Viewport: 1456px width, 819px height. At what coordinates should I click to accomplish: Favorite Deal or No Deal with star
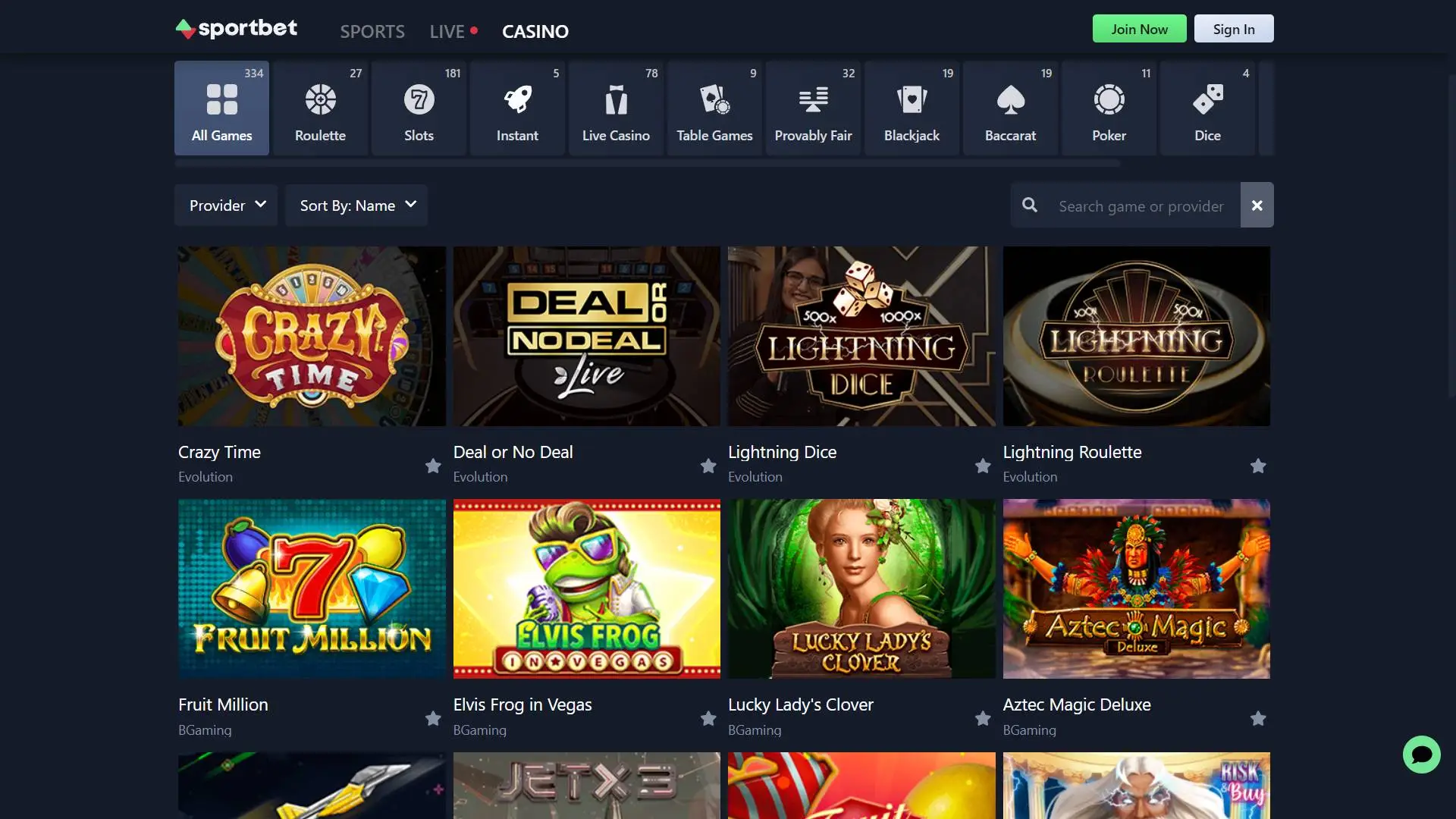[x=708, y=466]
